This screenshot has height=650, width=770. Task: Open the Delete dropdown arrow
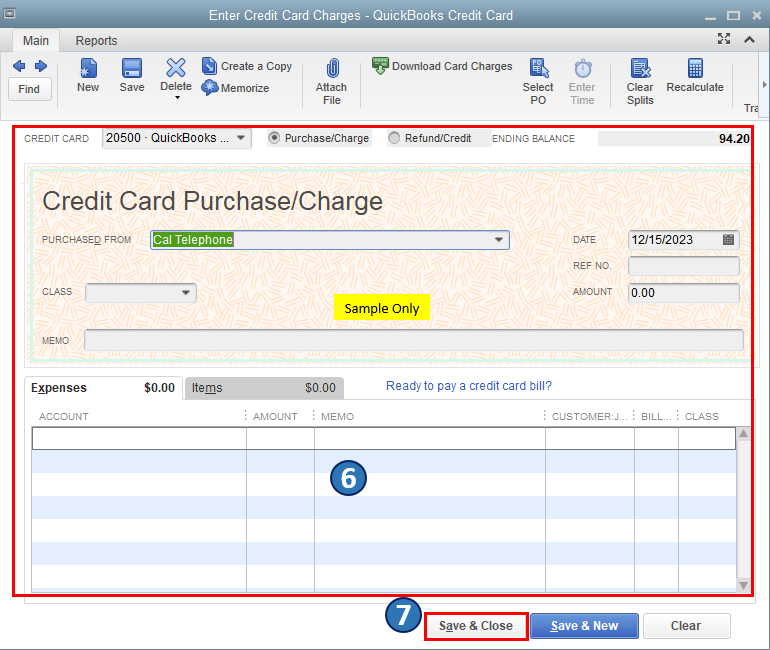click(177, 98)
